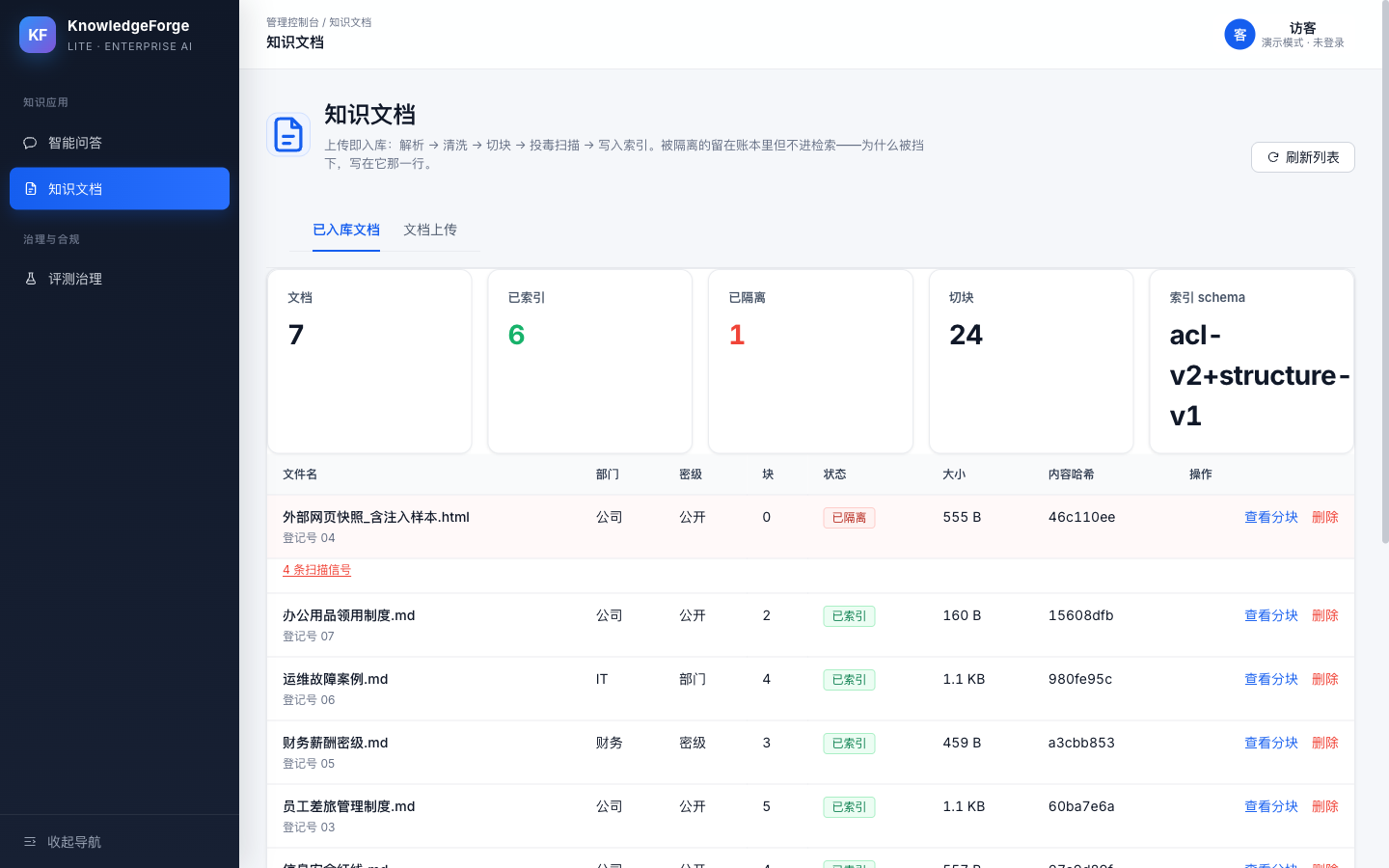This screenshot has width=1389, height=868.
Task: Select the 已入库文档 tab
Action: tap(346, 230)
